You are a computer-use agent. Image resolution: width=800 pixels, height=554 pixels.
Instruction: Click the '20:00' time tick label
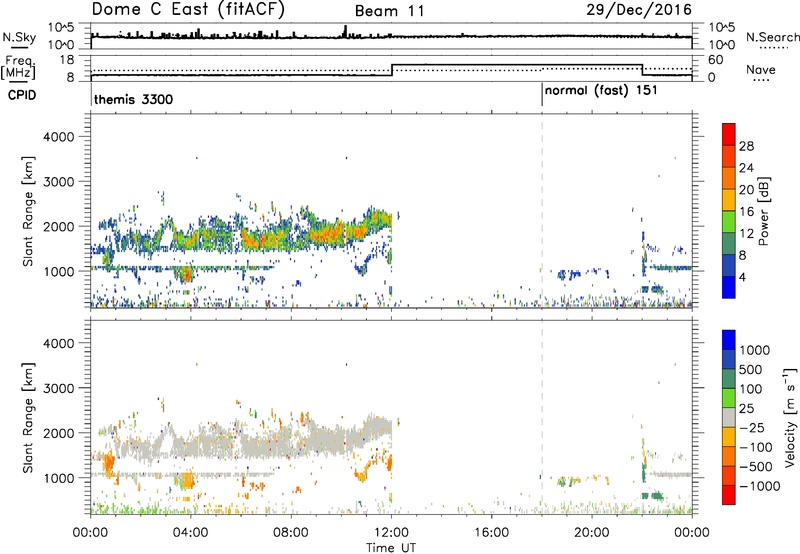[591, 533]
